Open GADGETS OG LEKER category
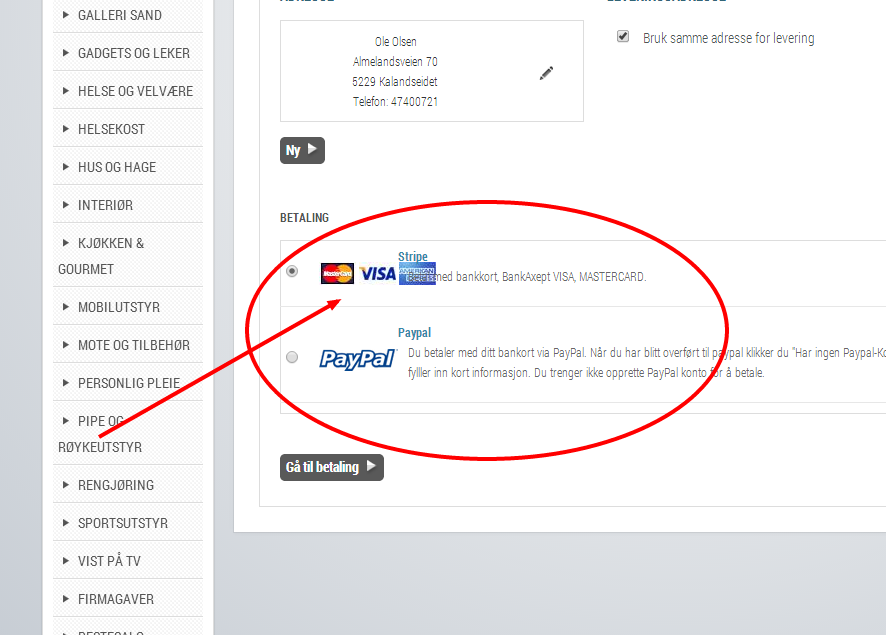886x635 pixels. tap(134, 53)
